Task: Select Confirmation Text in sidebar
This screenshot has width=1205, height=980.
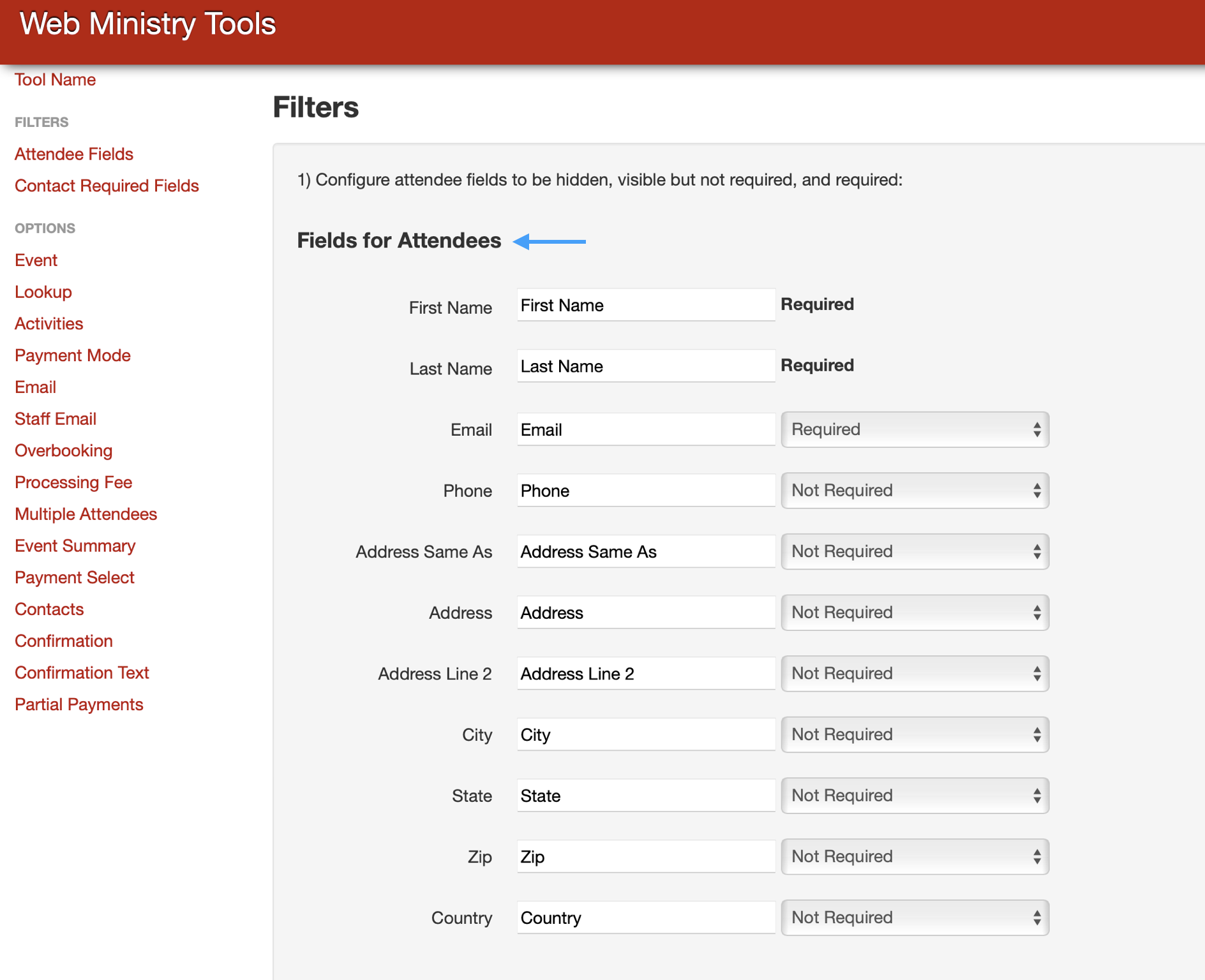Action: click(x=82, y=672)
